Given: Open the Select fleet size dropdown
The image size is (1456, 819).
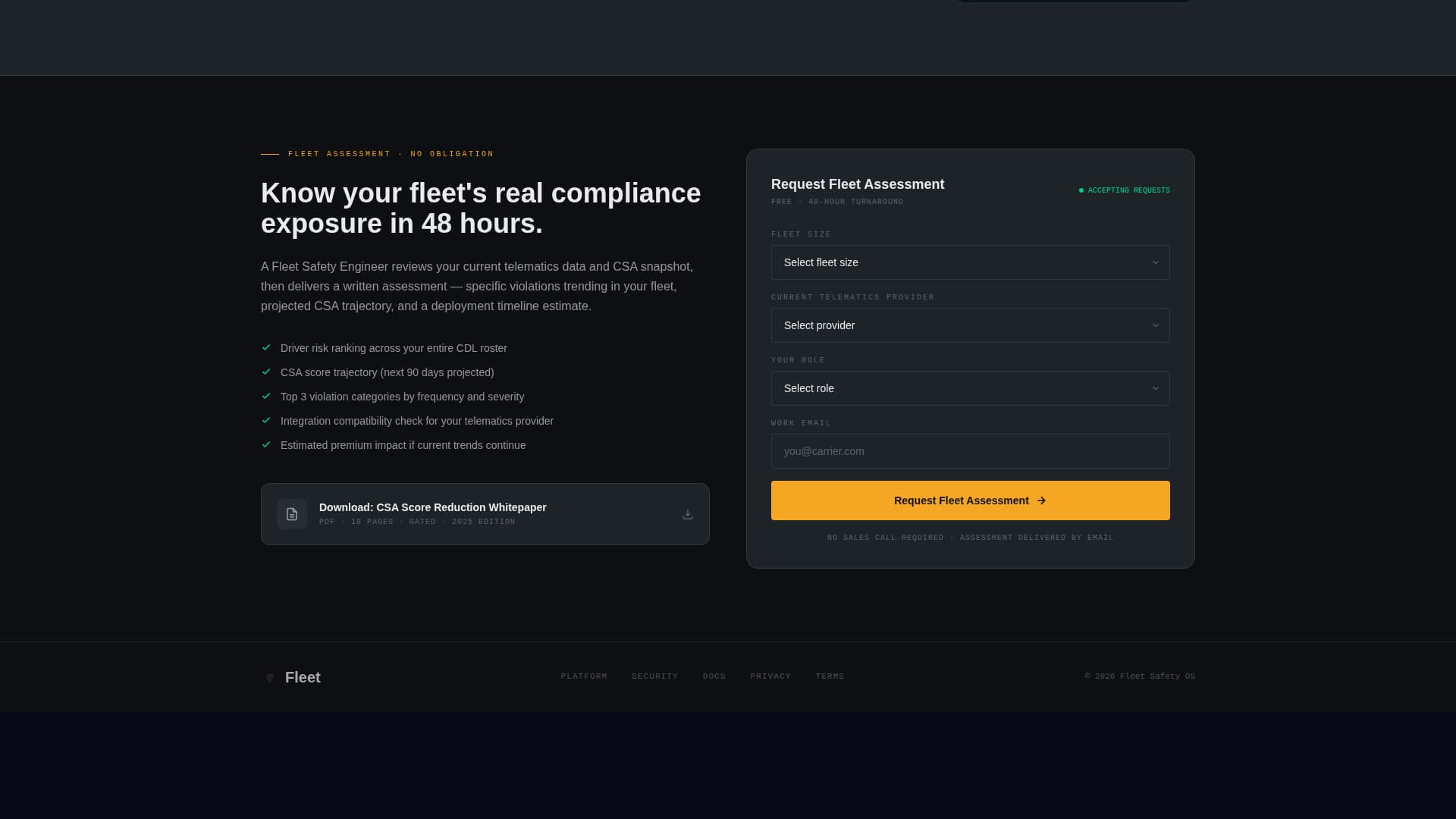Looking at the screenshot, I should (x=971, y=262).
